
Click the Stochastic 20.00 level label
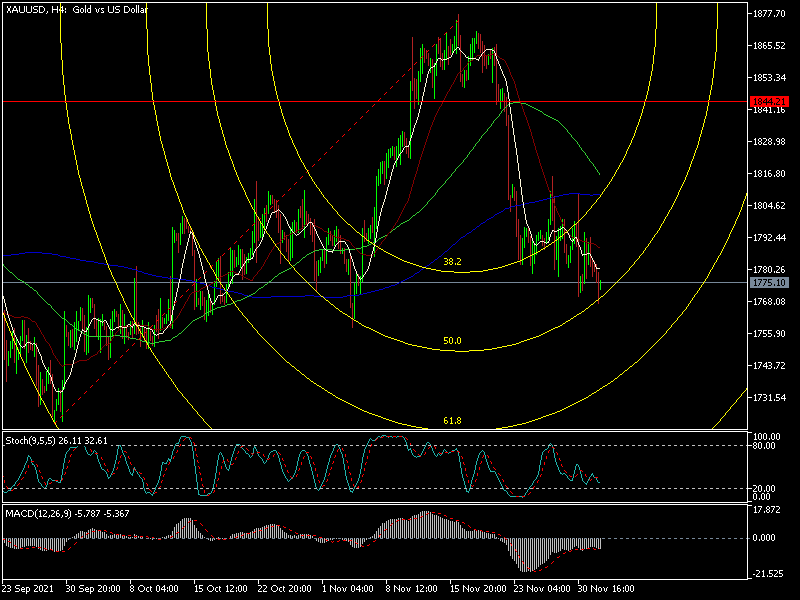[x=765, y=488]
